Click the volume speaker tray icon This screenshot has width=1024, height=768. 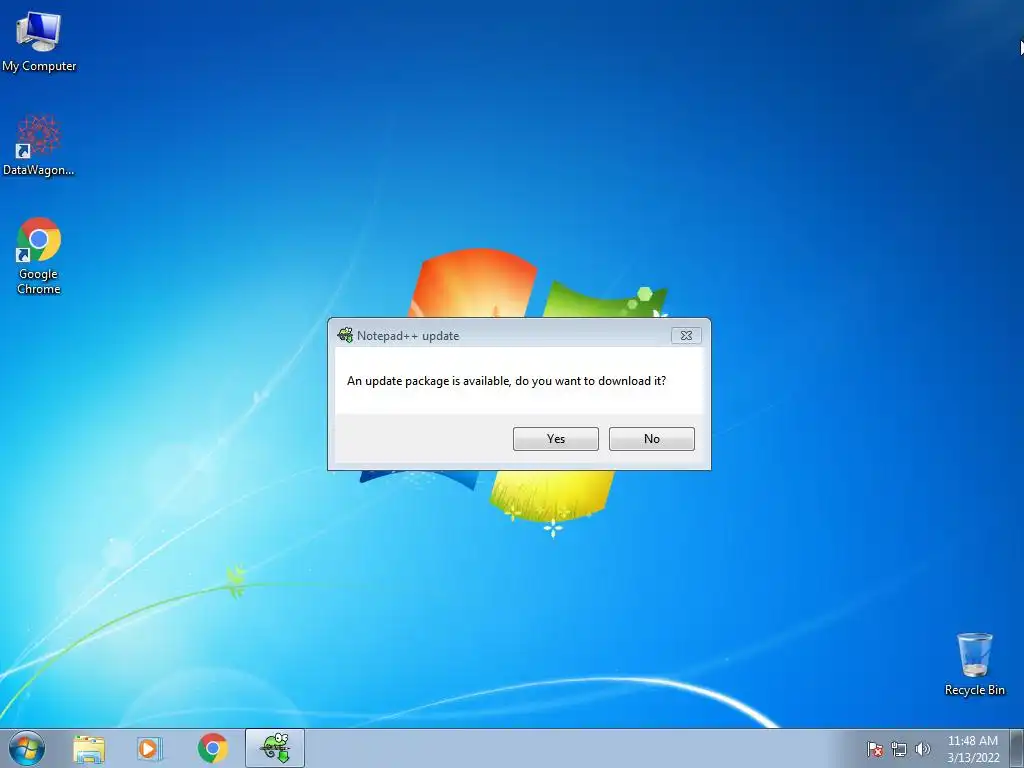[x=922, y=749]
